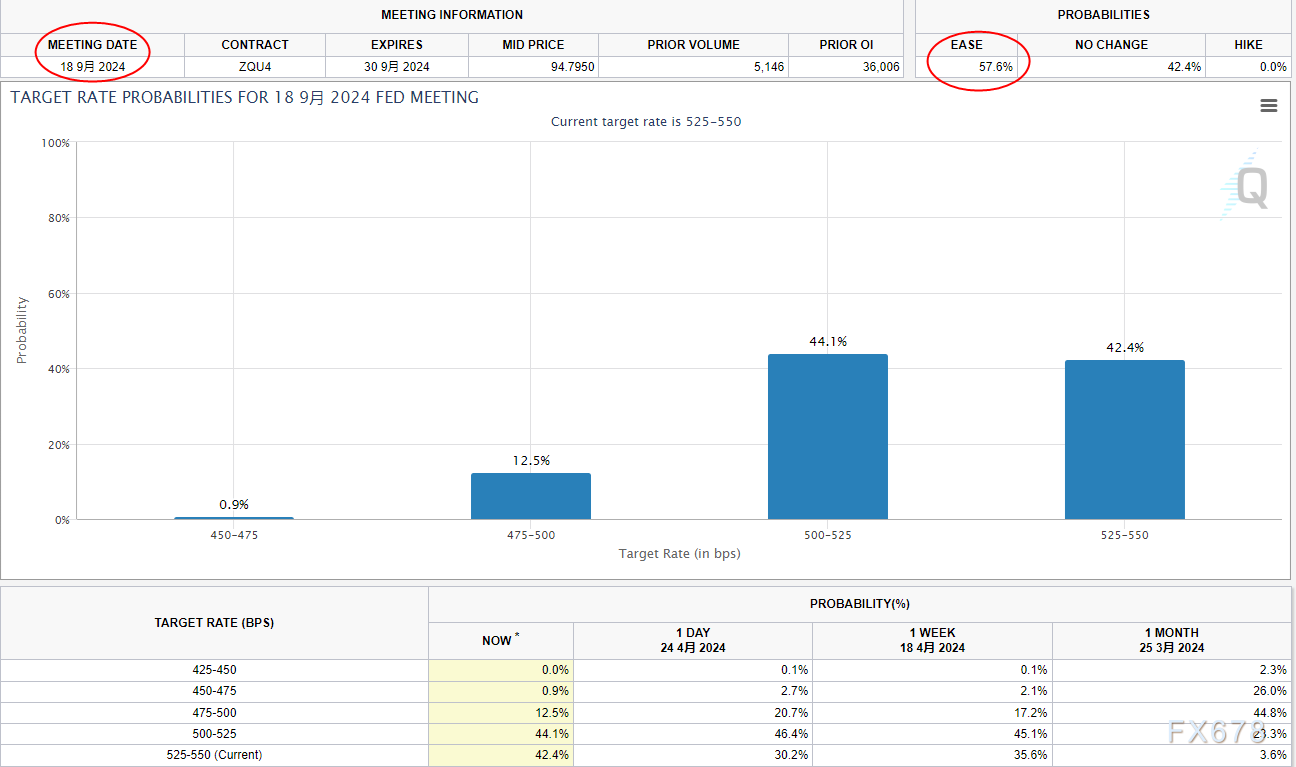Click the 525-550 bar showing 42.4%
Image resolution: width=1296 pixels, height=767 pixels.
1124,440
